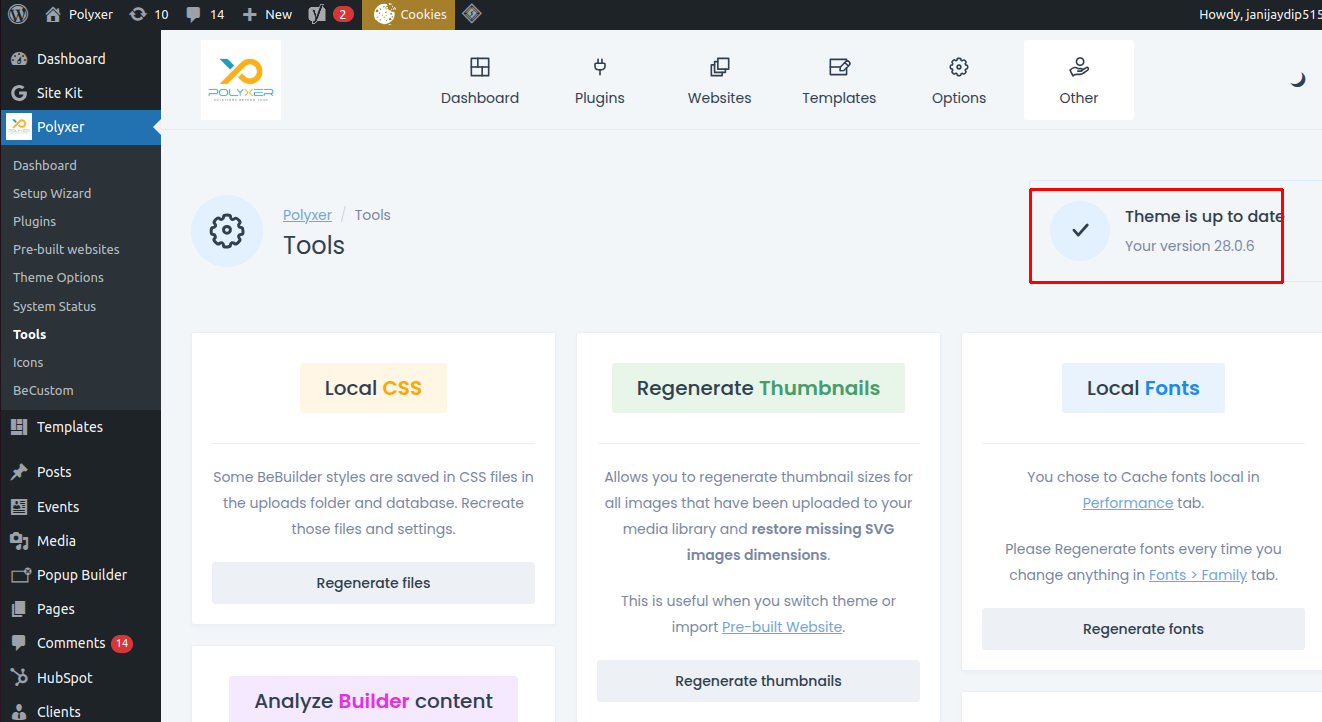Open Icons submenu item
Image resolution: width=1322 pixels, height=722 pixels.
[28, 362]
